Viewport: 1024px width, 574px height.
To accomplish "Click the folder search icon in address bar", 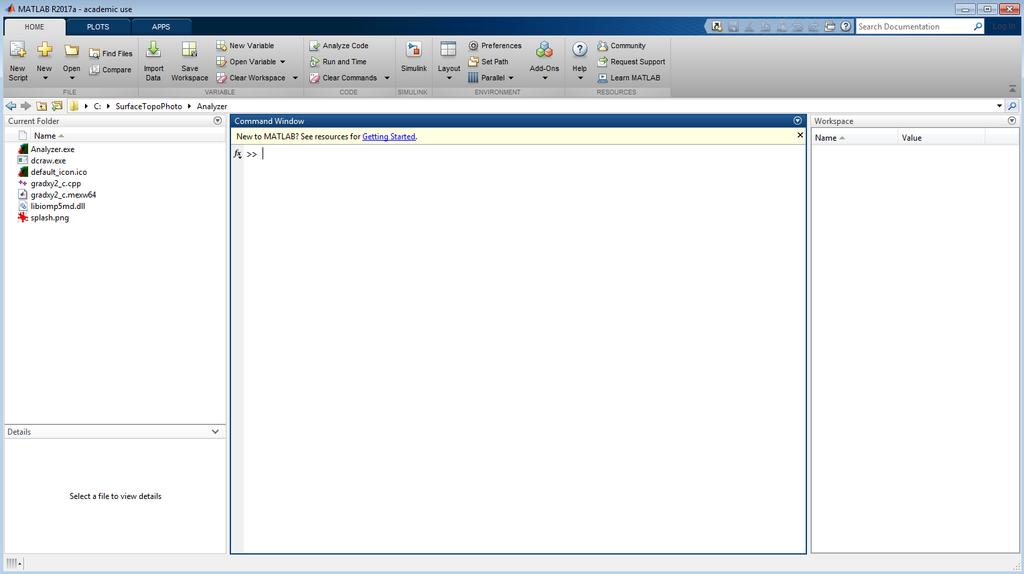I will point(1012,106).
